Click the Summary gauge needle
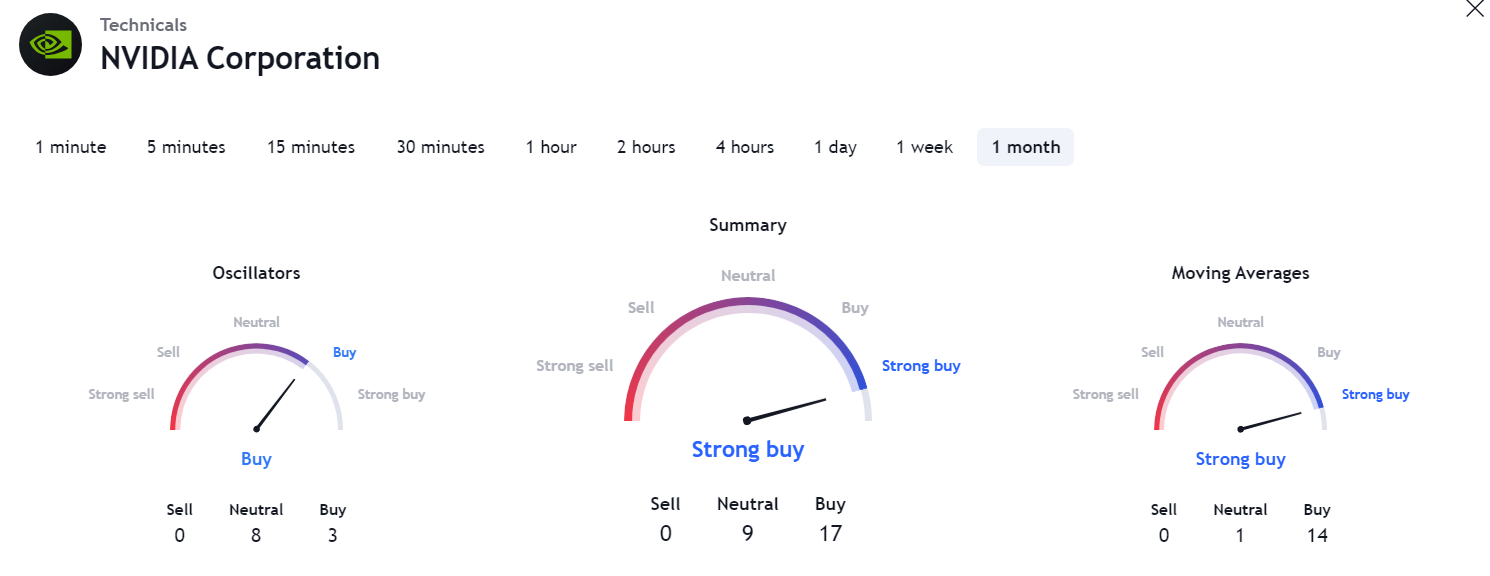The width and height of the screenshot is (1490, 576). coord(786,410)
